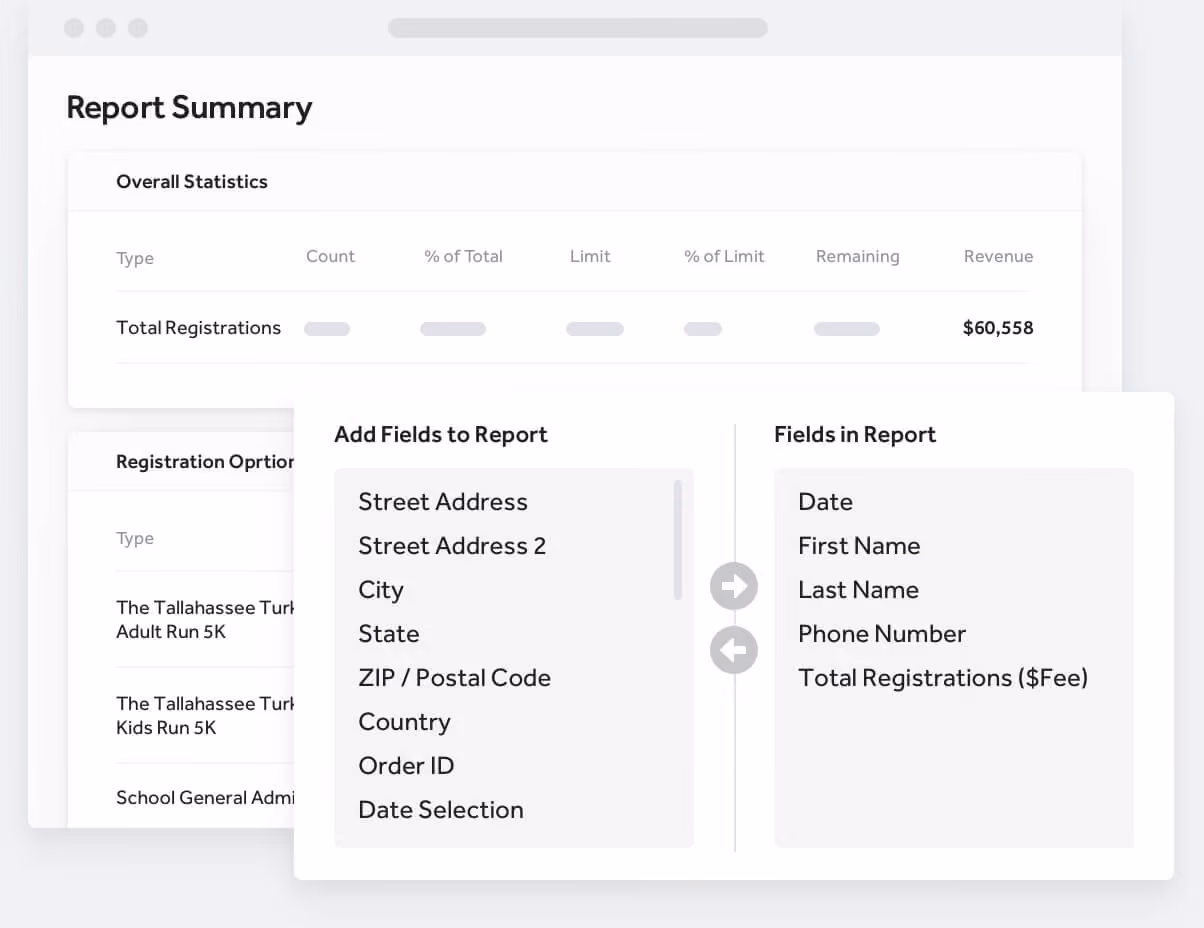Choose Country from Add Fields list

405,722
